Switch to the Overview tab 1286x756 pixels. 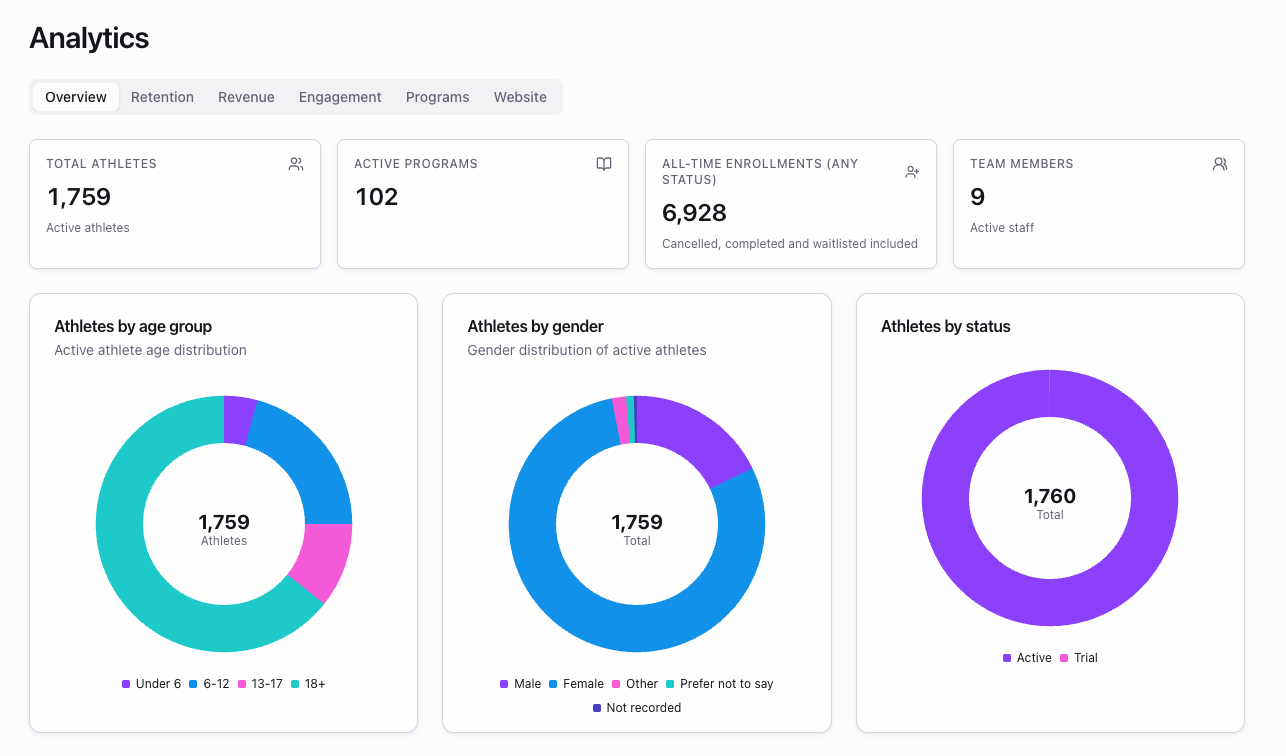(x=76, y=97)
